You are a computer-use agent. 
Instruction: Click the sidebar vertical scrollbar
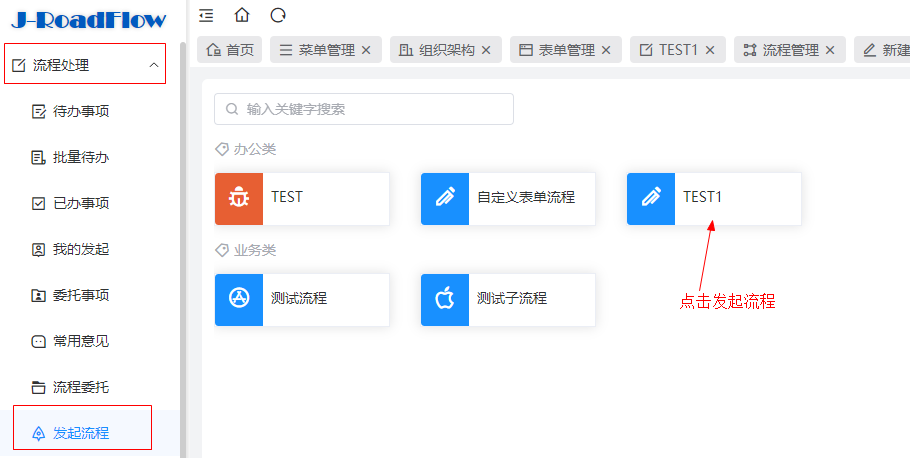pos(183,250)
